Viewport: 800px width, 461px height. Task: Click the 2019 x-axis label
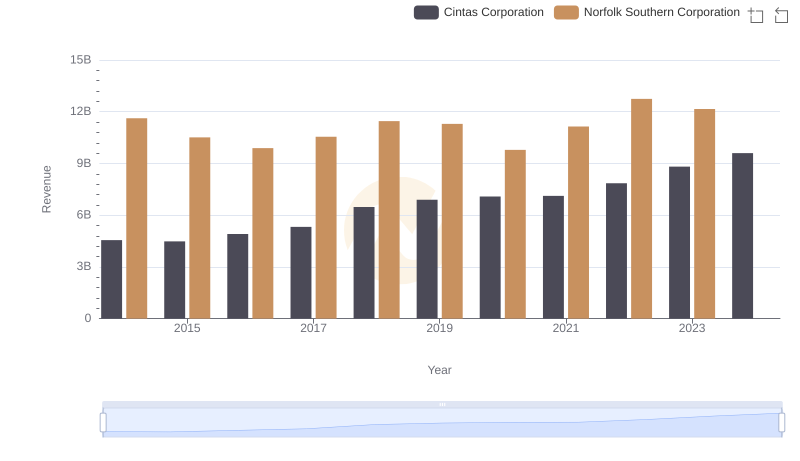tap(439, 328)
